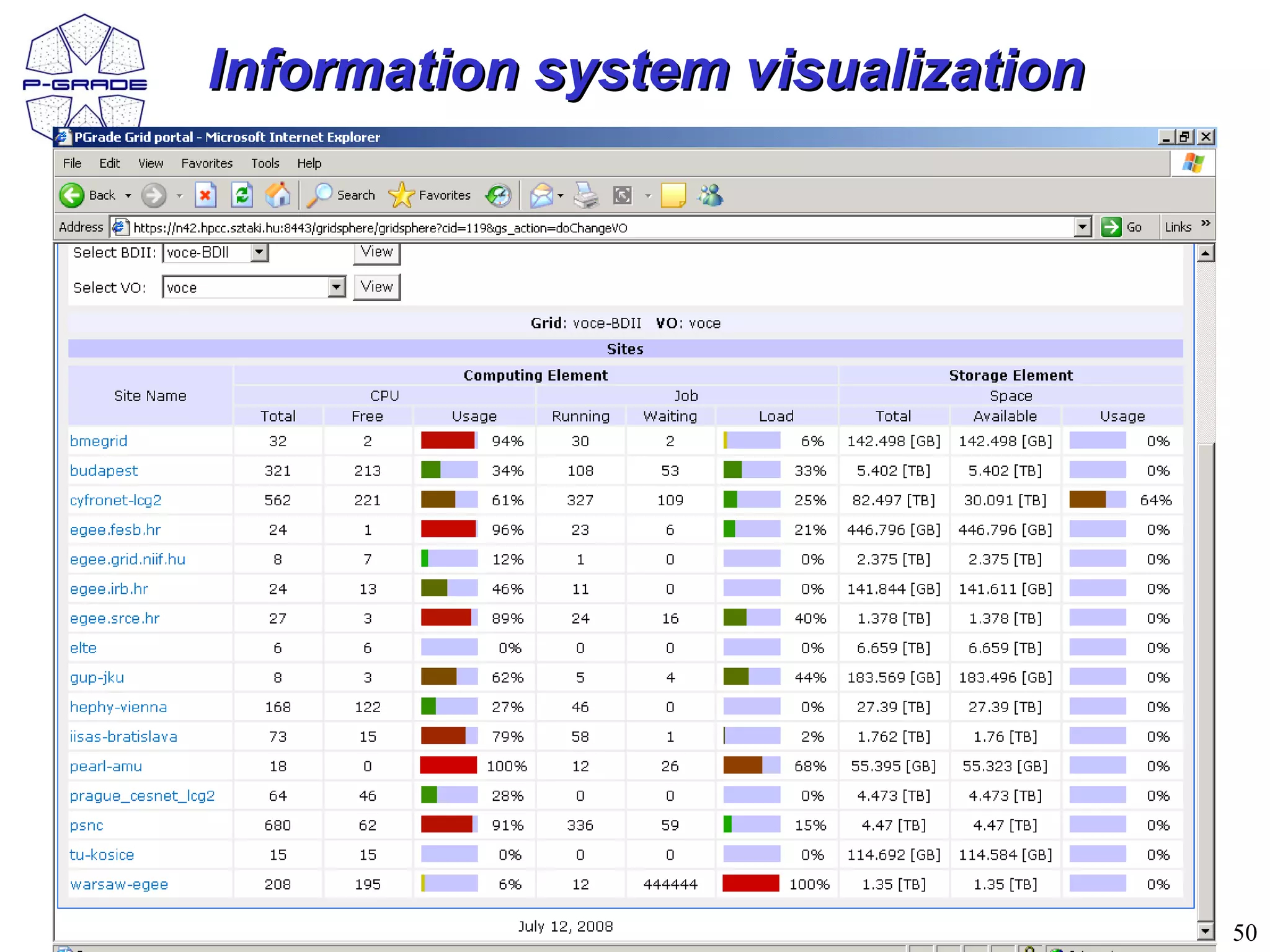Click the scrollbar down arrow

1206,931
